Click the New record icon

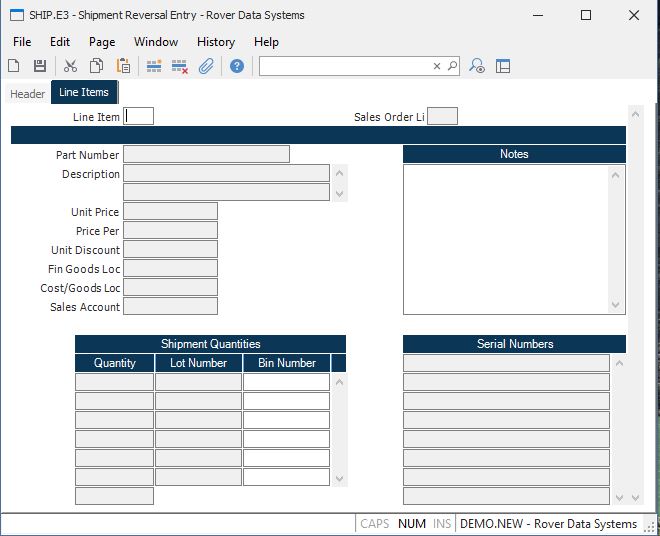pos(14,66)
